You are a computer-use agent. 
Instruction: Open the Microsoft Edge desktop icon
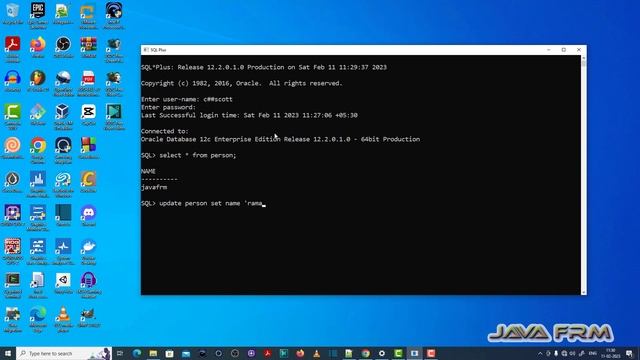(x=38, y=319)
